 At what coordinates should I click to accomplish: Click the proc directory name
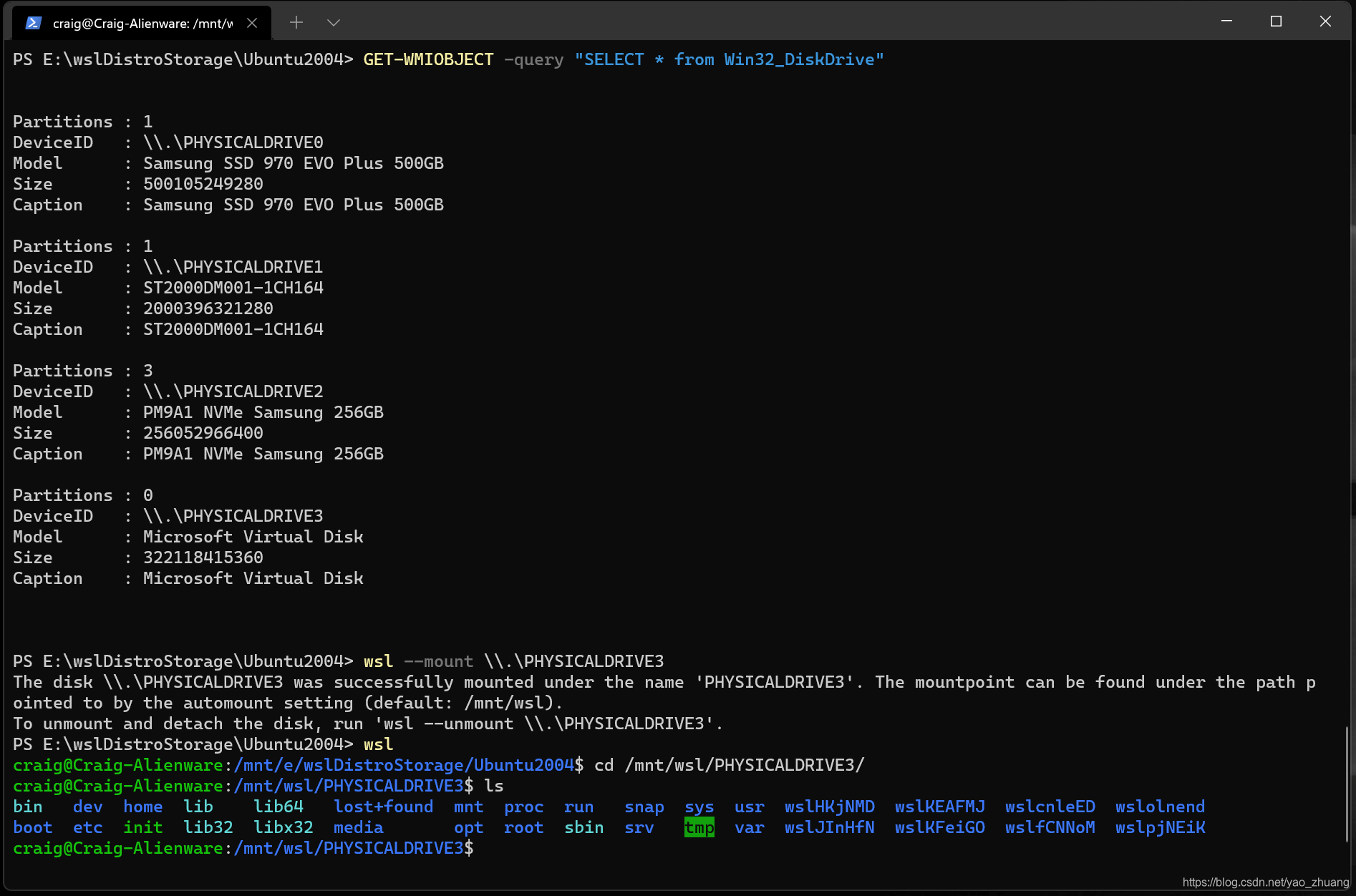point(524,807)
